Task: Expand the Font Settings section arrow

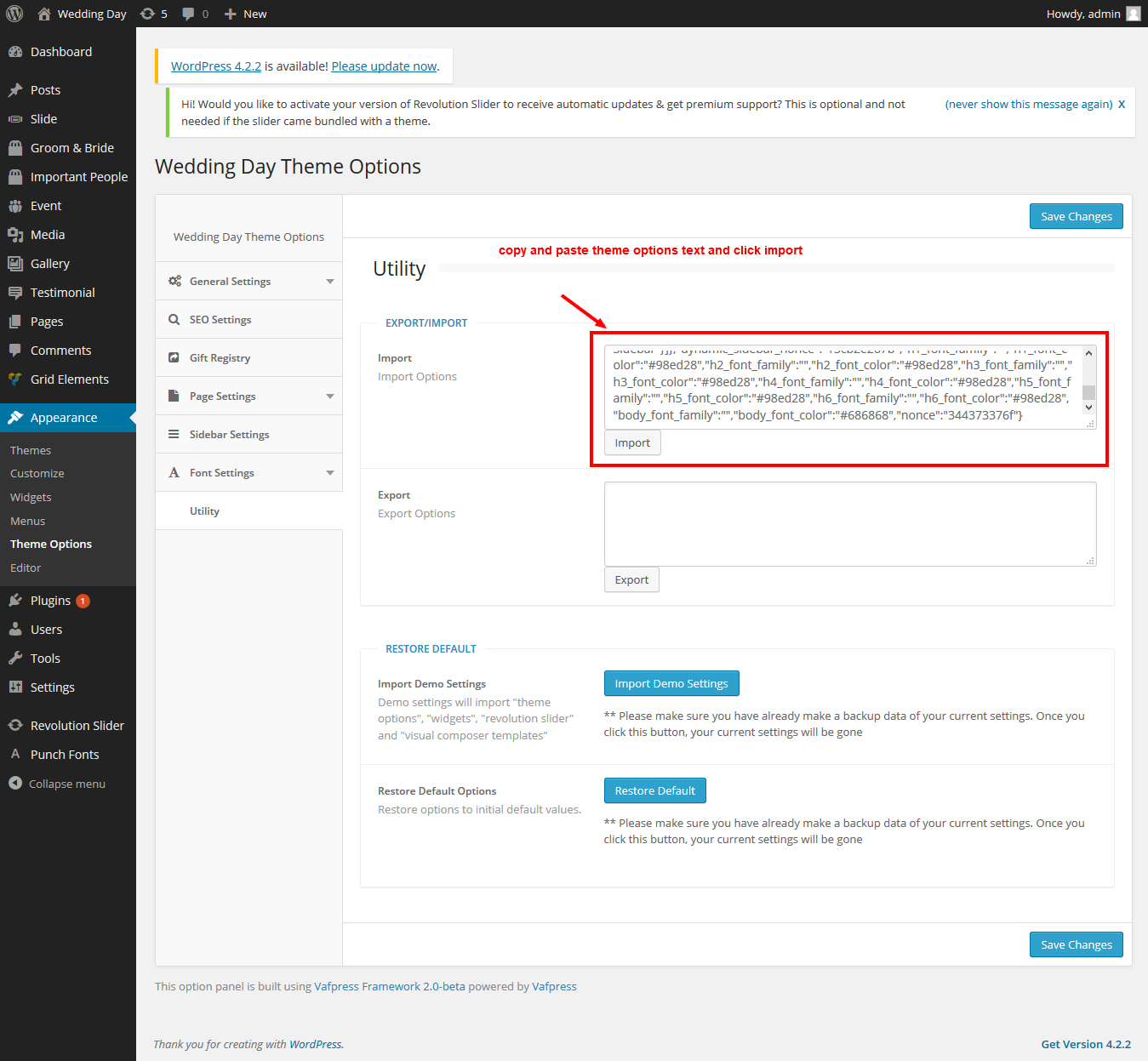Action: 330,473
